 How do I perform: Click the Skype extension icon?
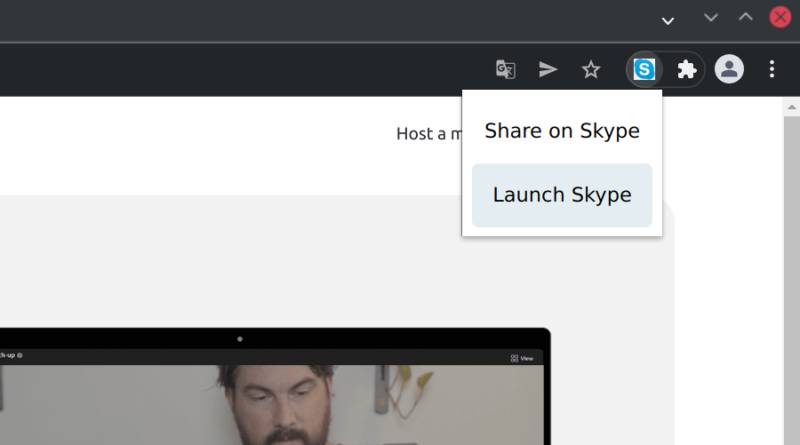[x=644, y=69]
